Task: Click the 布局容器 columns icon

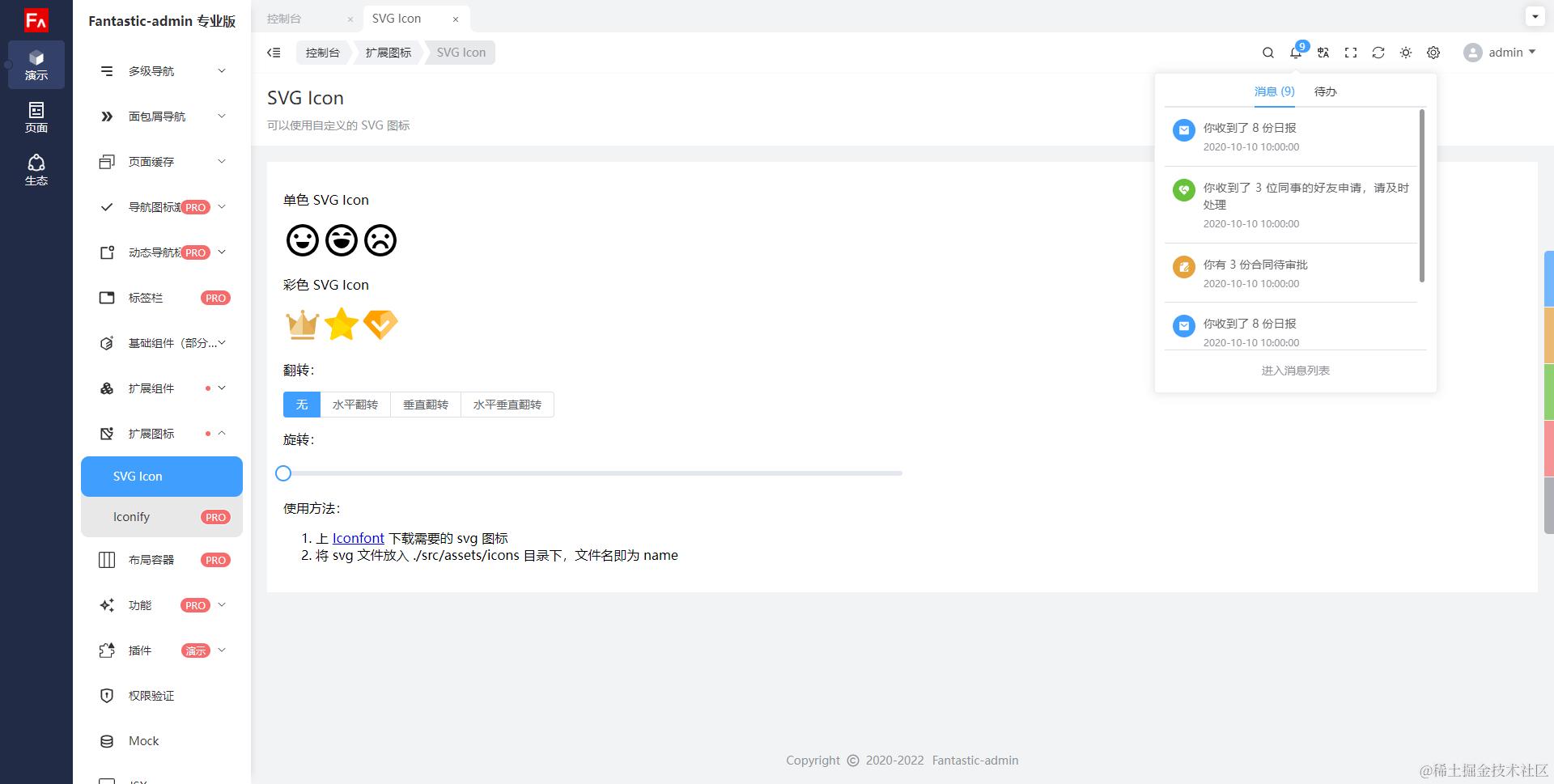Action: [107, 560]
